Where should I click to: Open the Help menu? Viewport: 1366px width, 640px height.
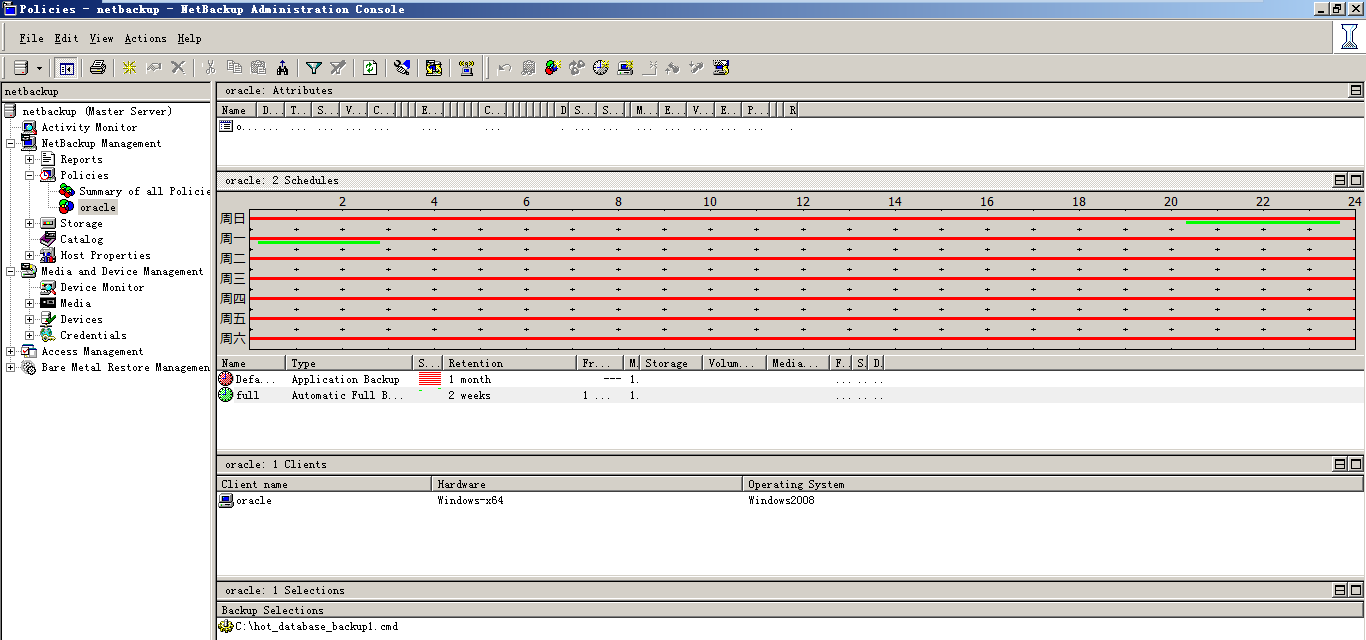pos(190,39)
